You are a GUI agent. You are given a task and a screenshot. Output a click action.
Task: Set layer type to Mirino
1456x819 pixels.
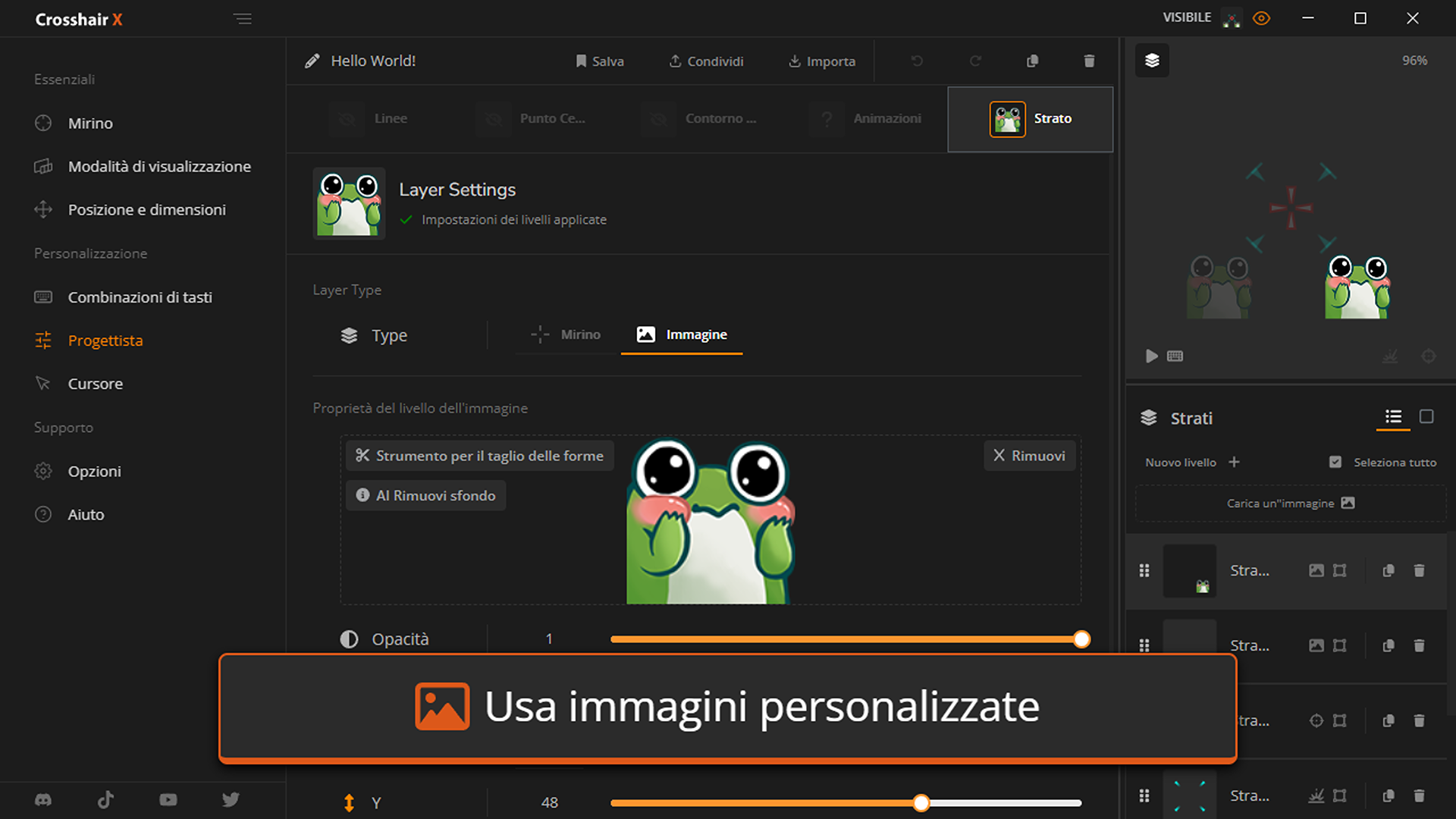(x=566, y=334)
